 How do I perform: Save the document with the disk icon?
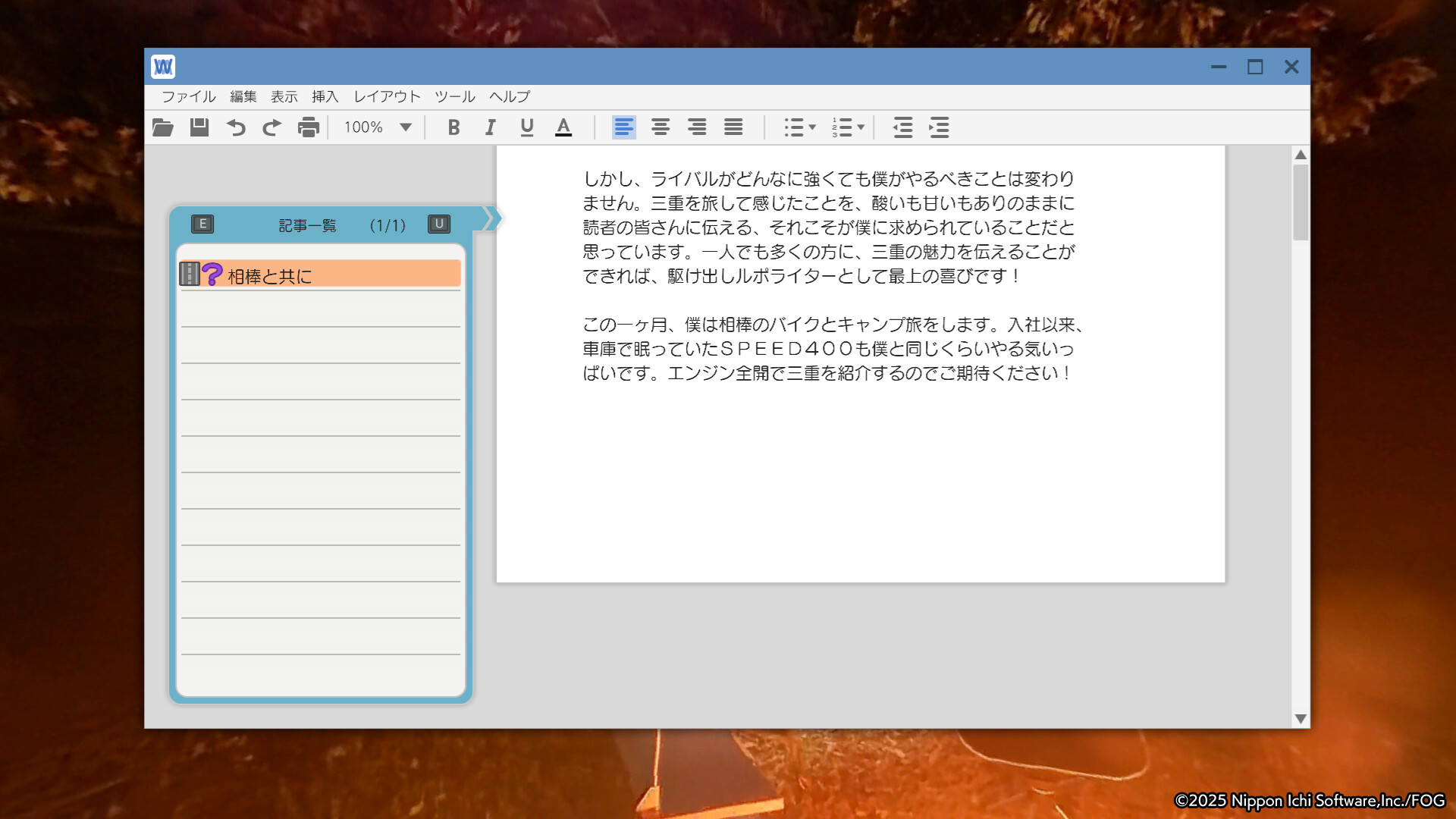199,127
